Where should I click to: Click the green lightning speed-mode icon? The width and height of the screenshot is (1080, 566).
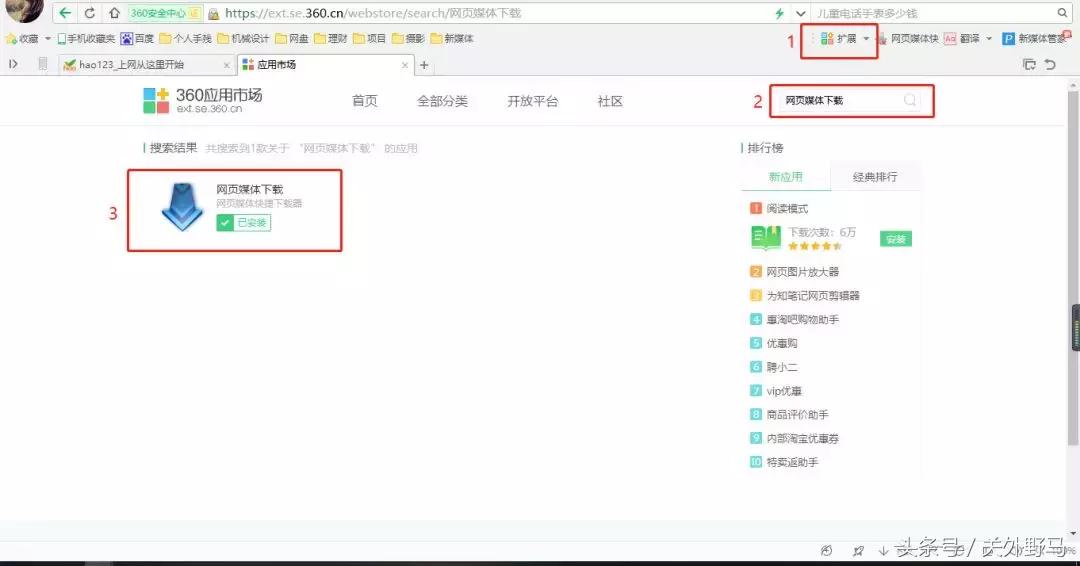click(779, 13)
